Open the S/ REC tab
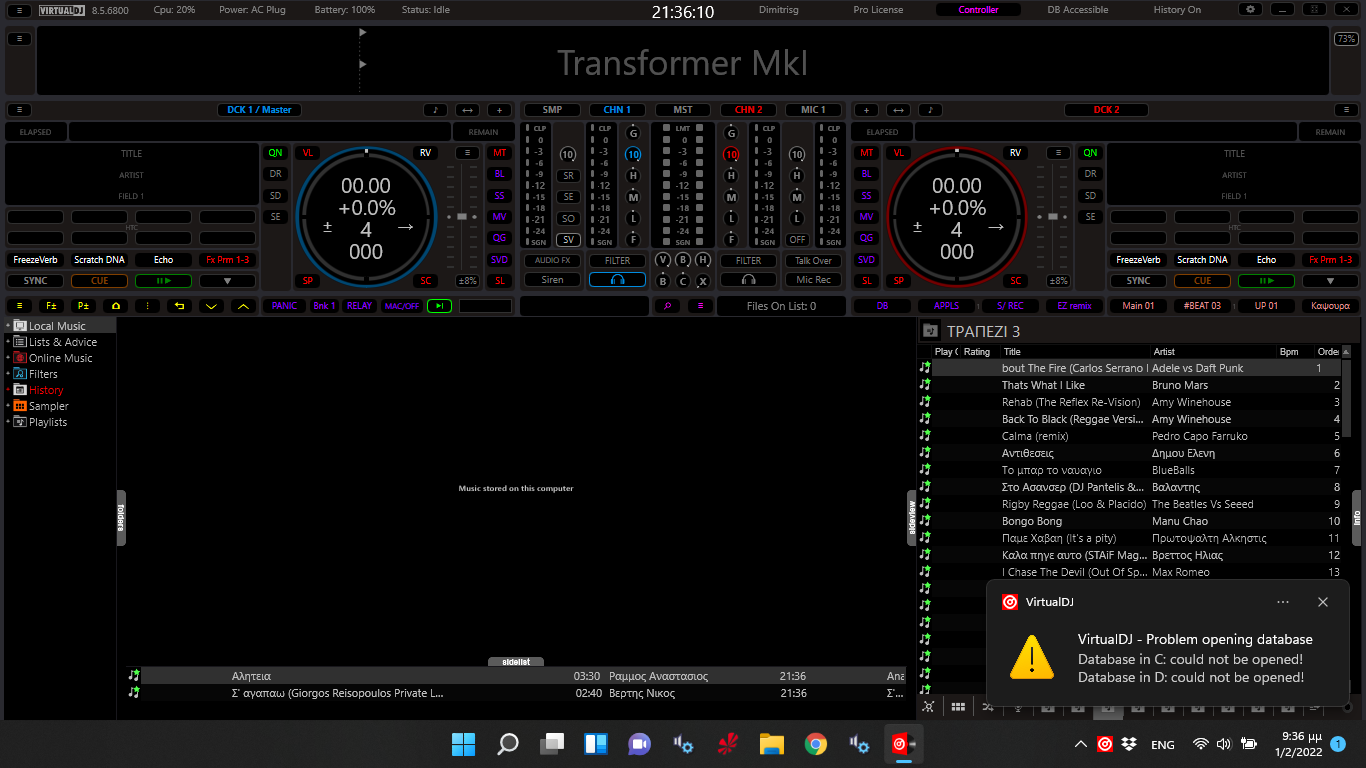The height and width of the screenshot is (768, 1366). click(x=1010, y=306)
